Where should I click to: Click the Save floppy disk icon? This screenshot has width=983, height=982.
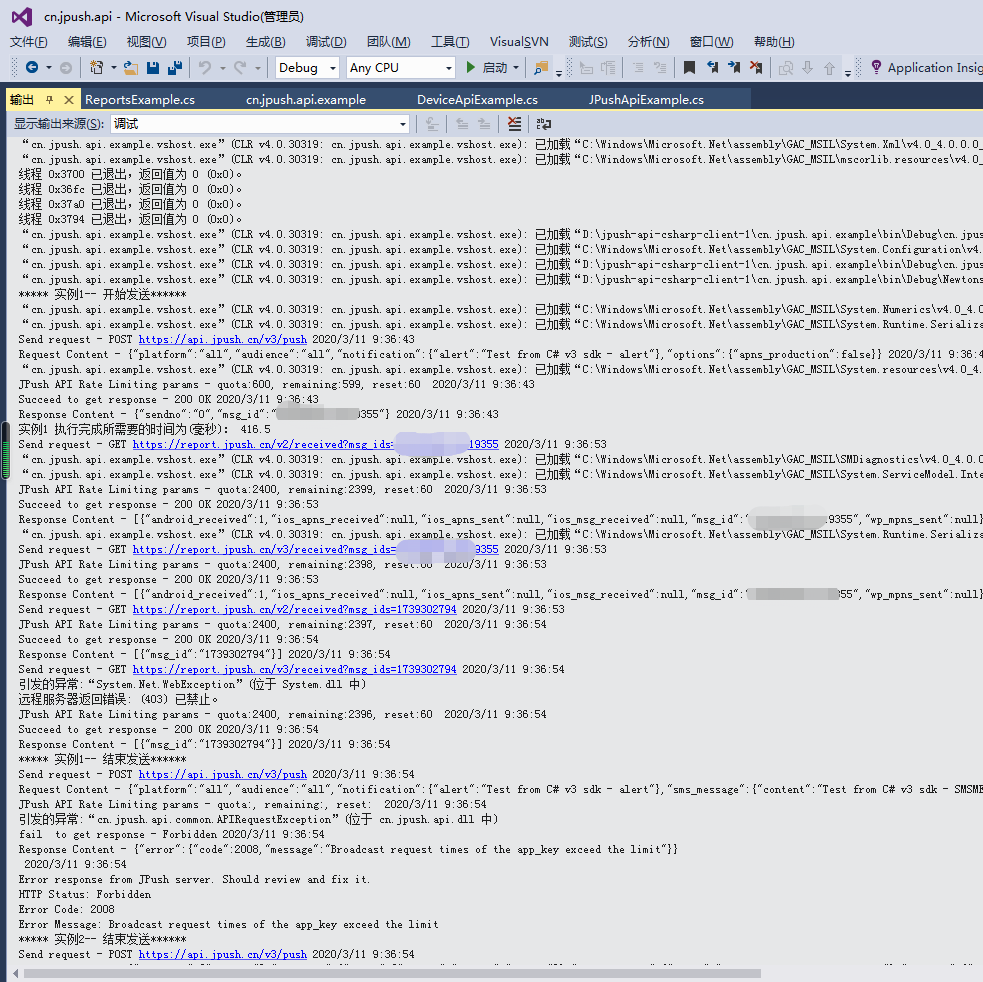pyautogui.click(x=152, y=67)
